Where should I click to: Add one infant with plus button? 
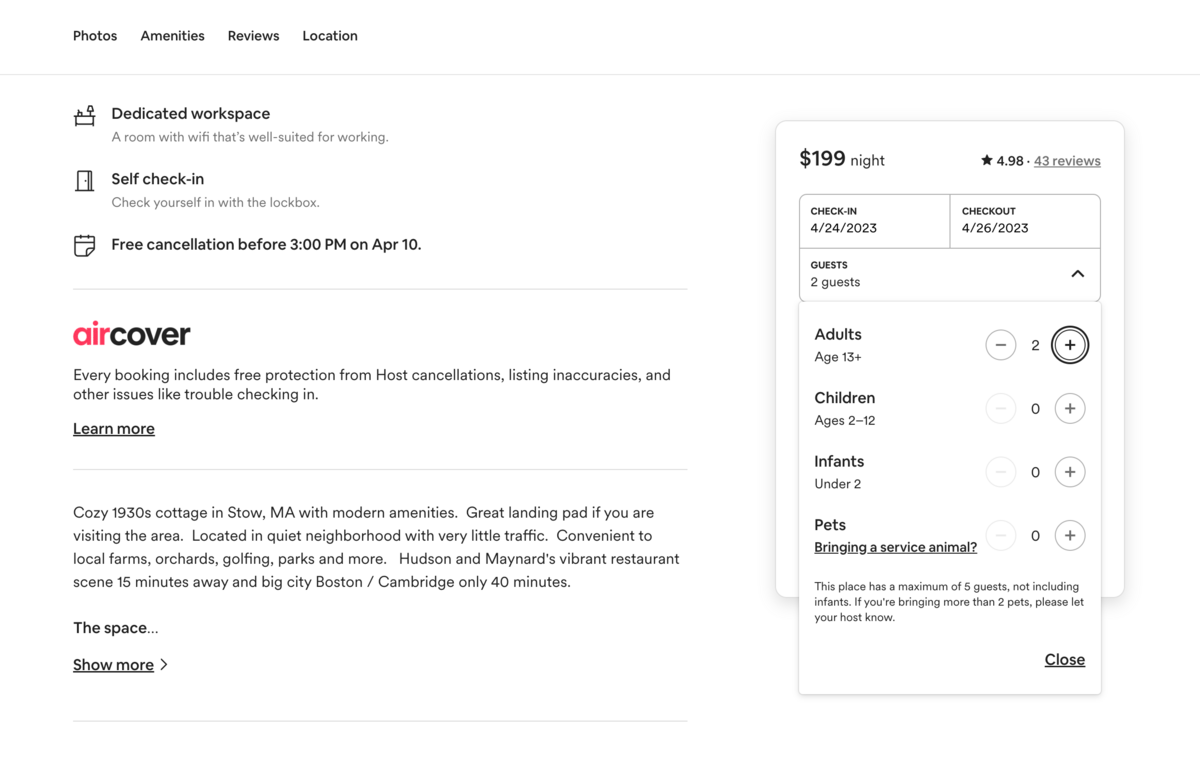point(1069,472)
